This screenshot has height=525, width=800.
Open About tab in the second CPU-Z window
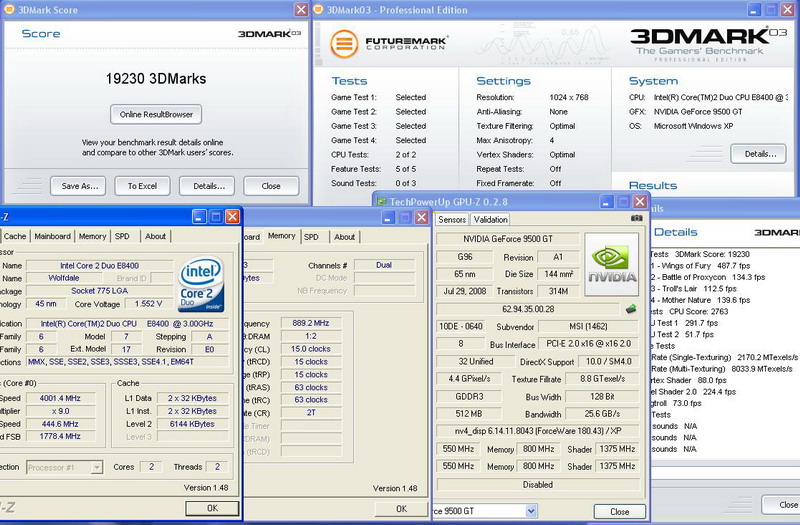(x=344, y=237)
